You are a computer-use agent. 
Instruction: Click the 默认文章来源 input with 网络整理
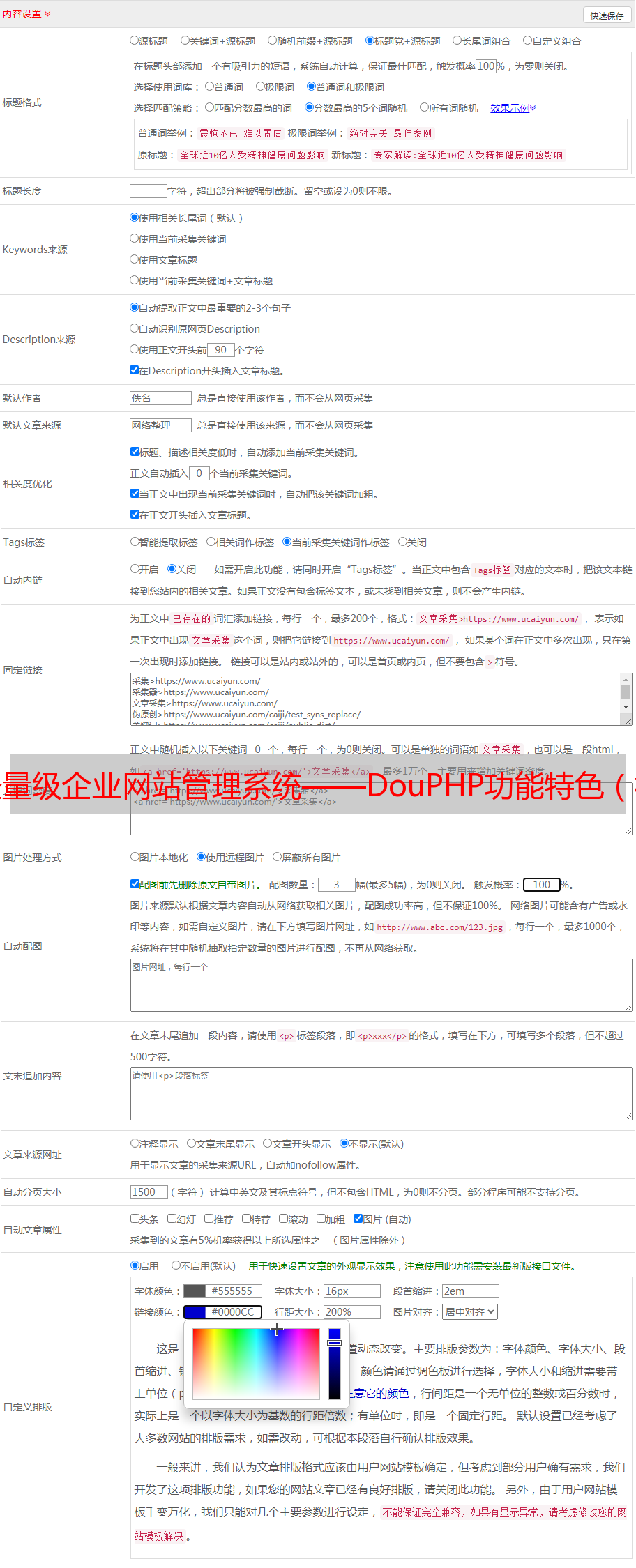coord(160,425)
